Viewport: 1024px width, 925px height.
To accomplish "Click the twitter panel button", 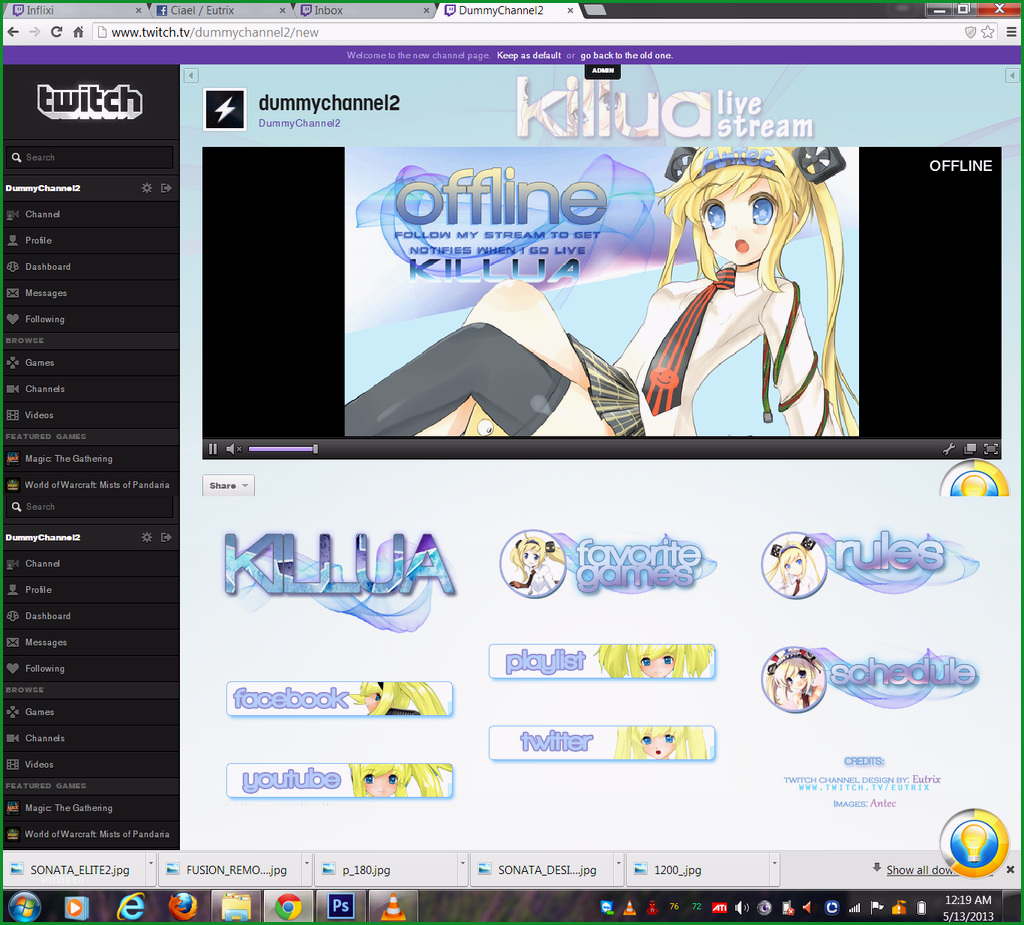I will click(x=602, y=743).
